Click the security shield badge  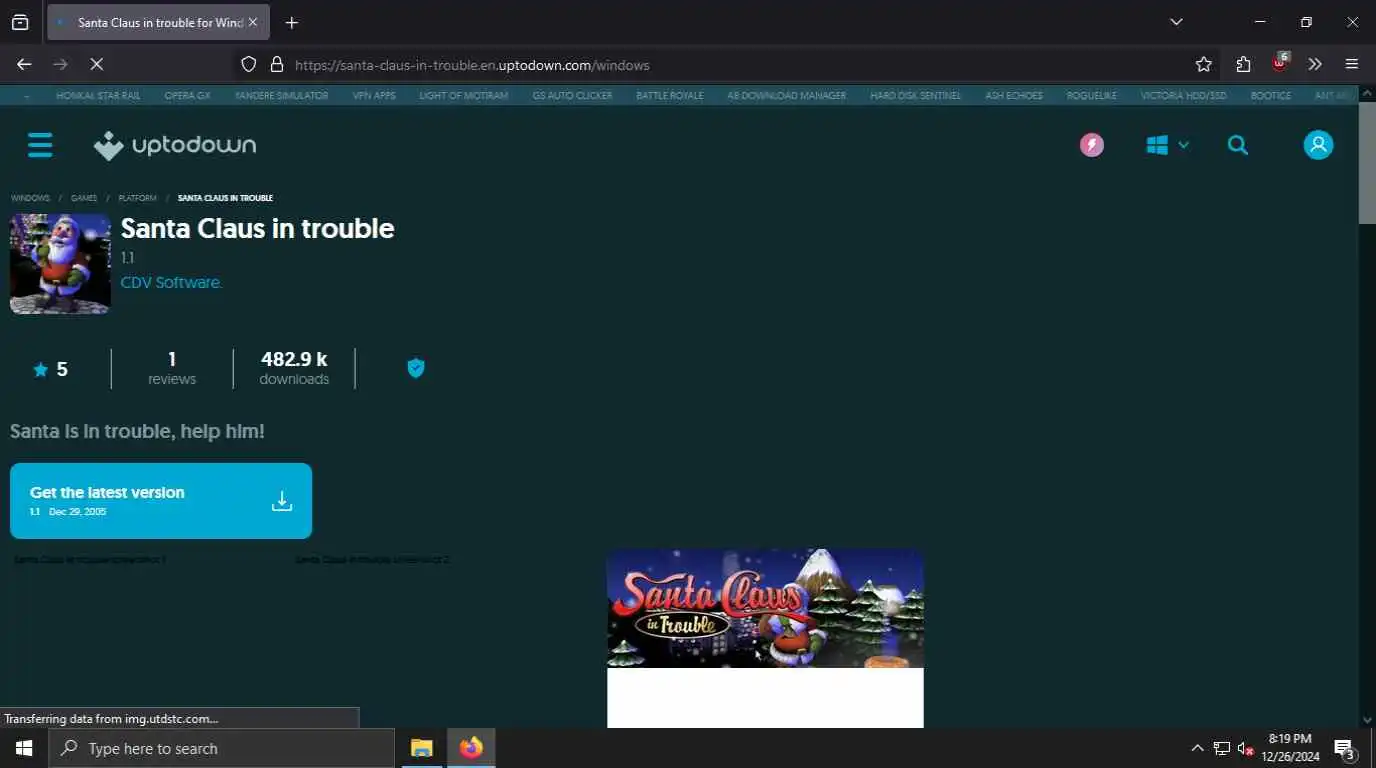[416, 368]
